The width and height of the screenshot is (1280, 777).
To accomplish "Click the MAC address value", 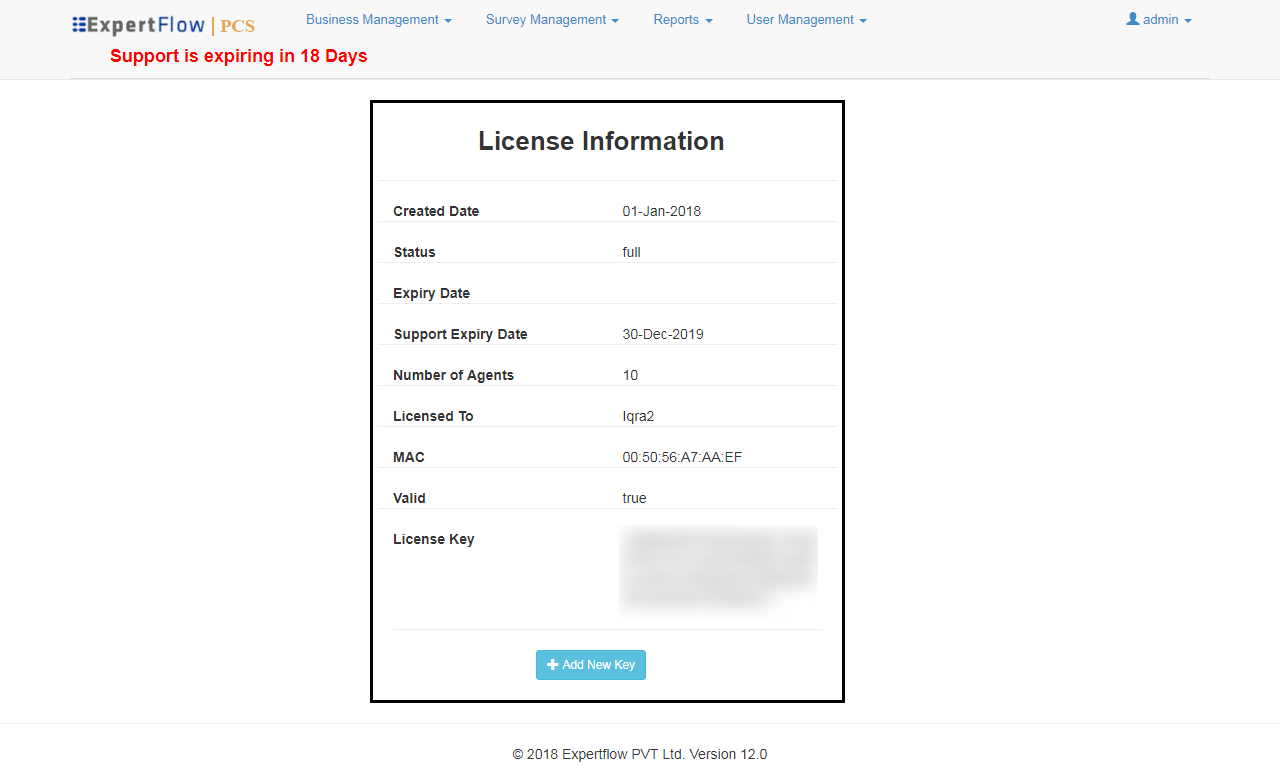I will coord(681,457).
